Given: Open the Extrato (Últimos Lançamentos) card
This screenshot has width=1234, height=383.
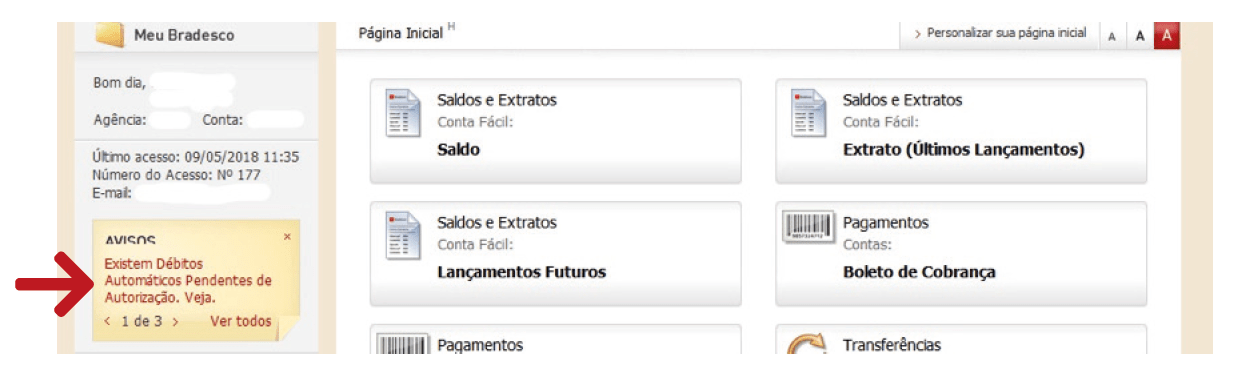Looking at the screenshot, I should tap(961, 132).
